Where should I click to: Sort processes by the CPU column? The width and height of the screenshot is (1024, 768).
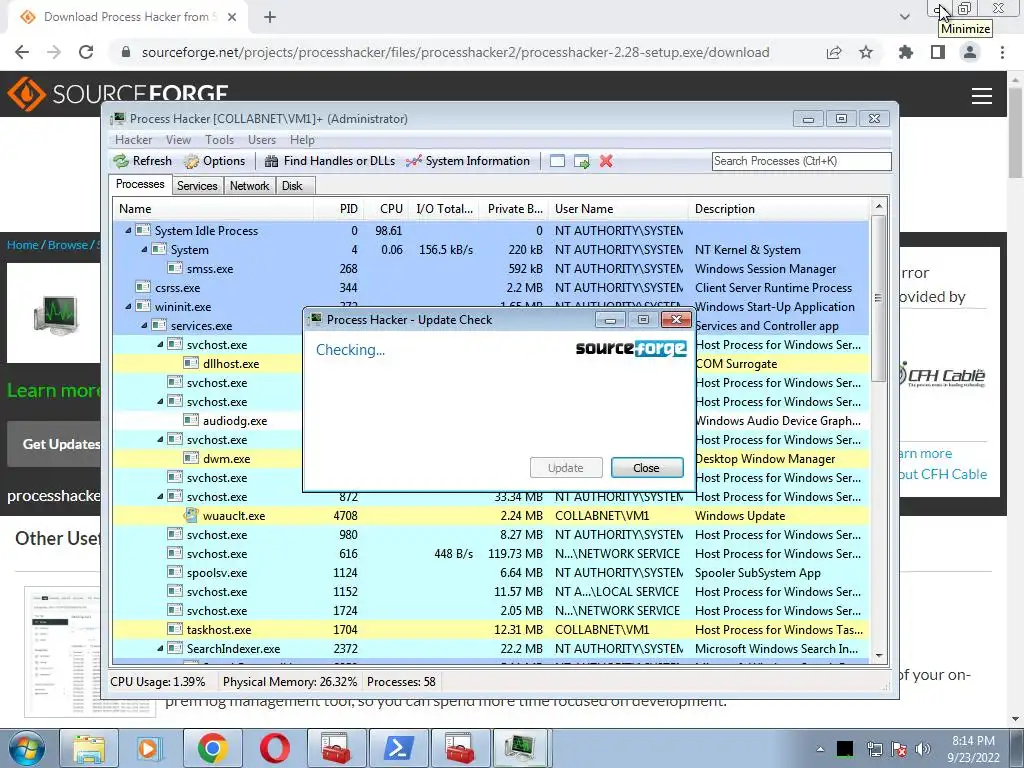coord(385,209)
